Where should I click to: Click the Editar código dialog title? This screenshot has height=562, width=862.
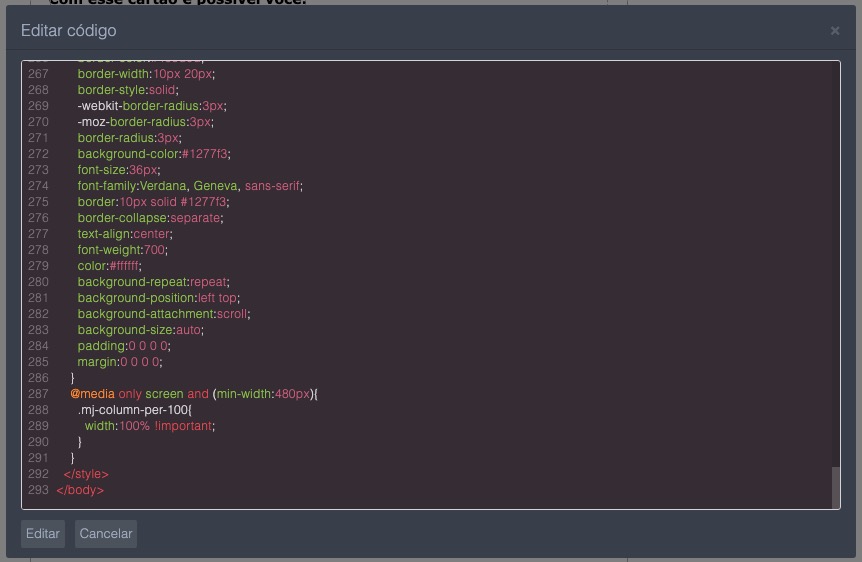[69, 31]
